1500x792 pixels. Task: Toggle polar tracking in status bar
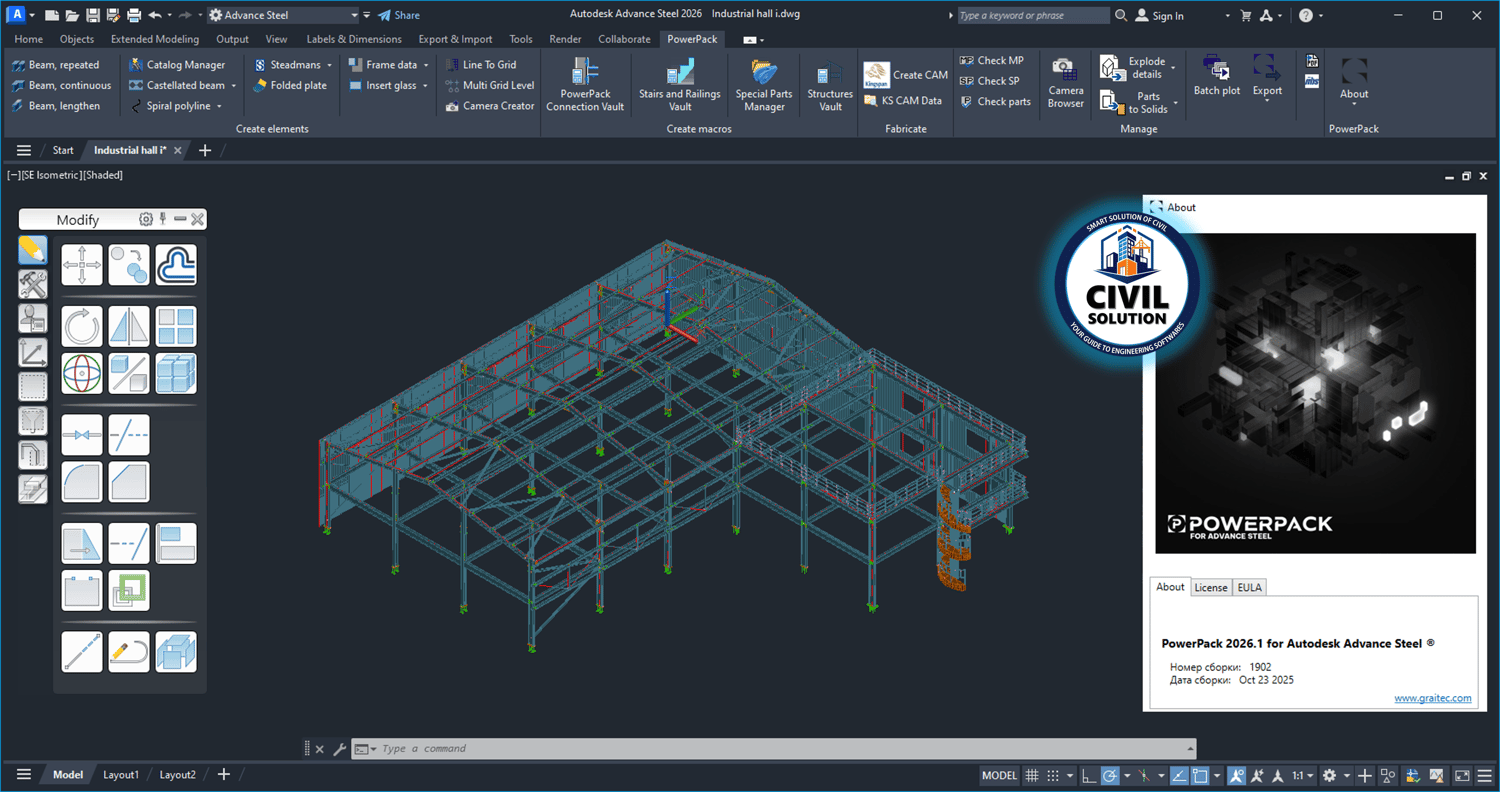tap(1110, 776)
